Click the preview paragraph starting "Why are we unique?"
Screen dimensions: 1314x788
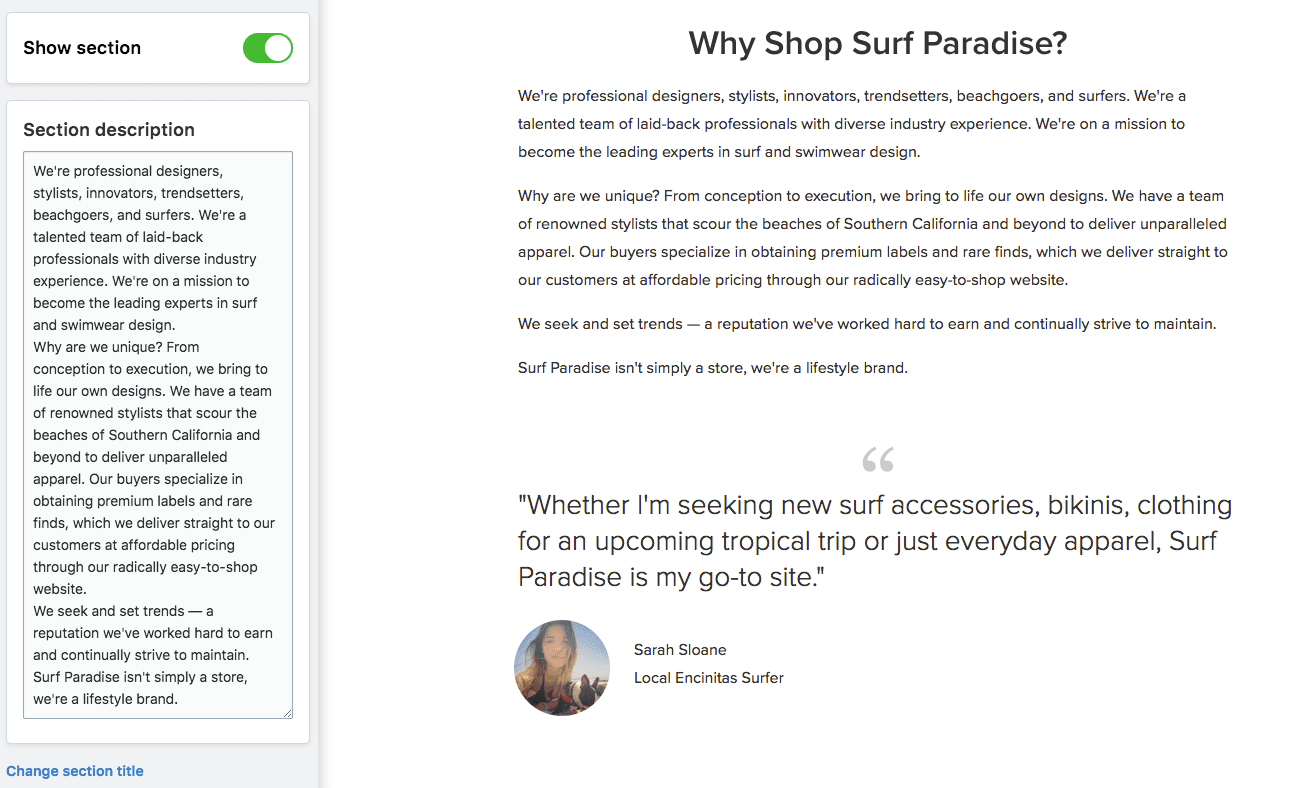872,238
